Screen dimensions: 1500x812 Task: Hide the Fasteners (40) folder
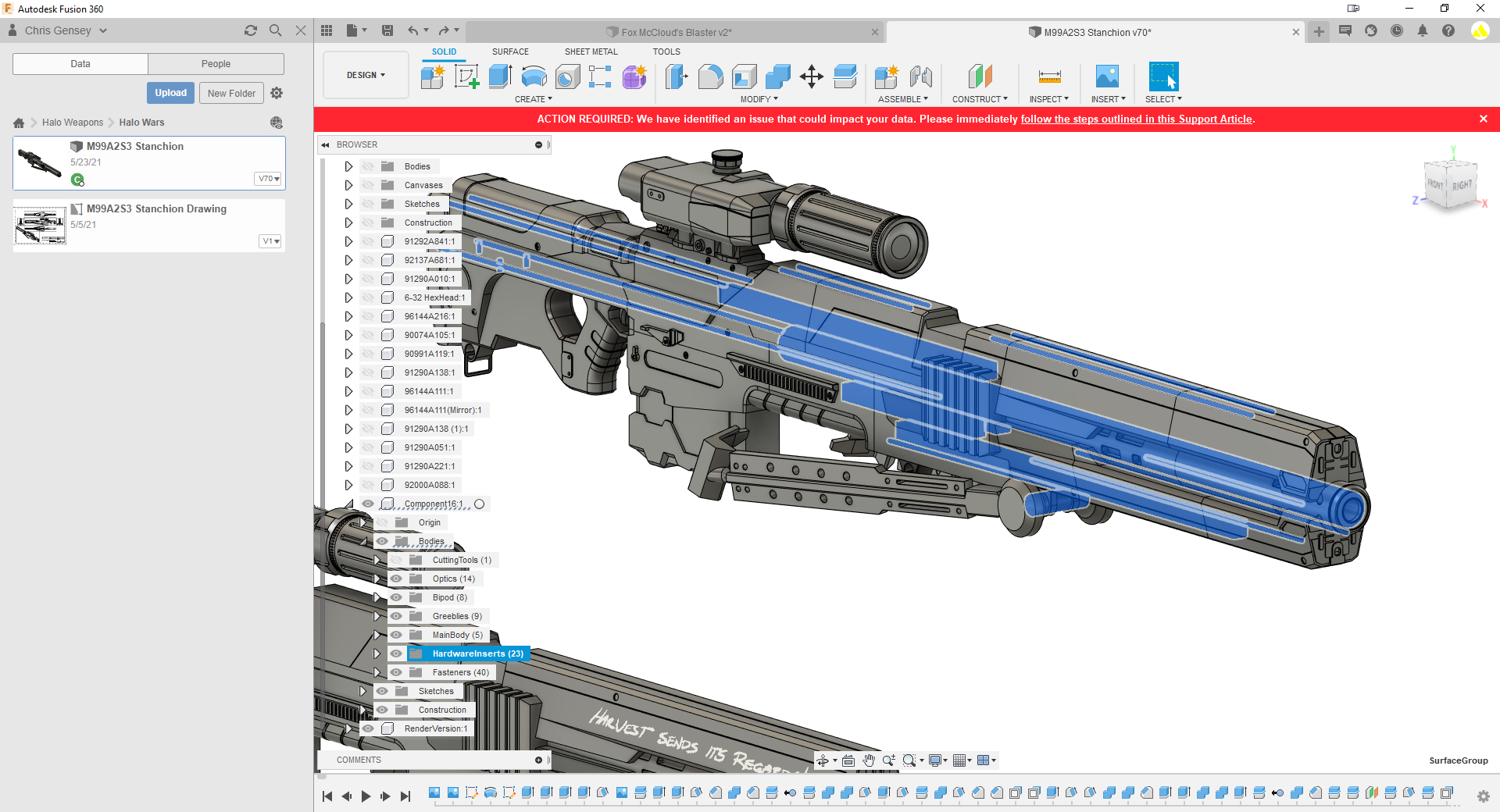396,672
